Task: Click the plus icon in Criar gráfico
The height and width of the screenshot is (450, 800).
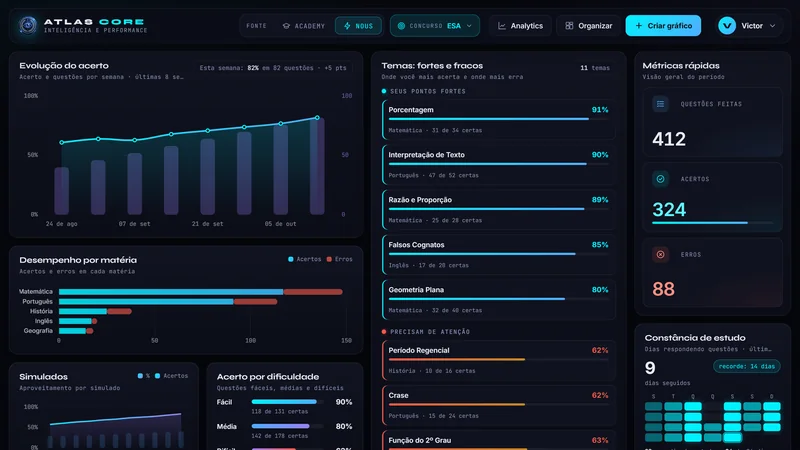Action: [x=638, y=26]
